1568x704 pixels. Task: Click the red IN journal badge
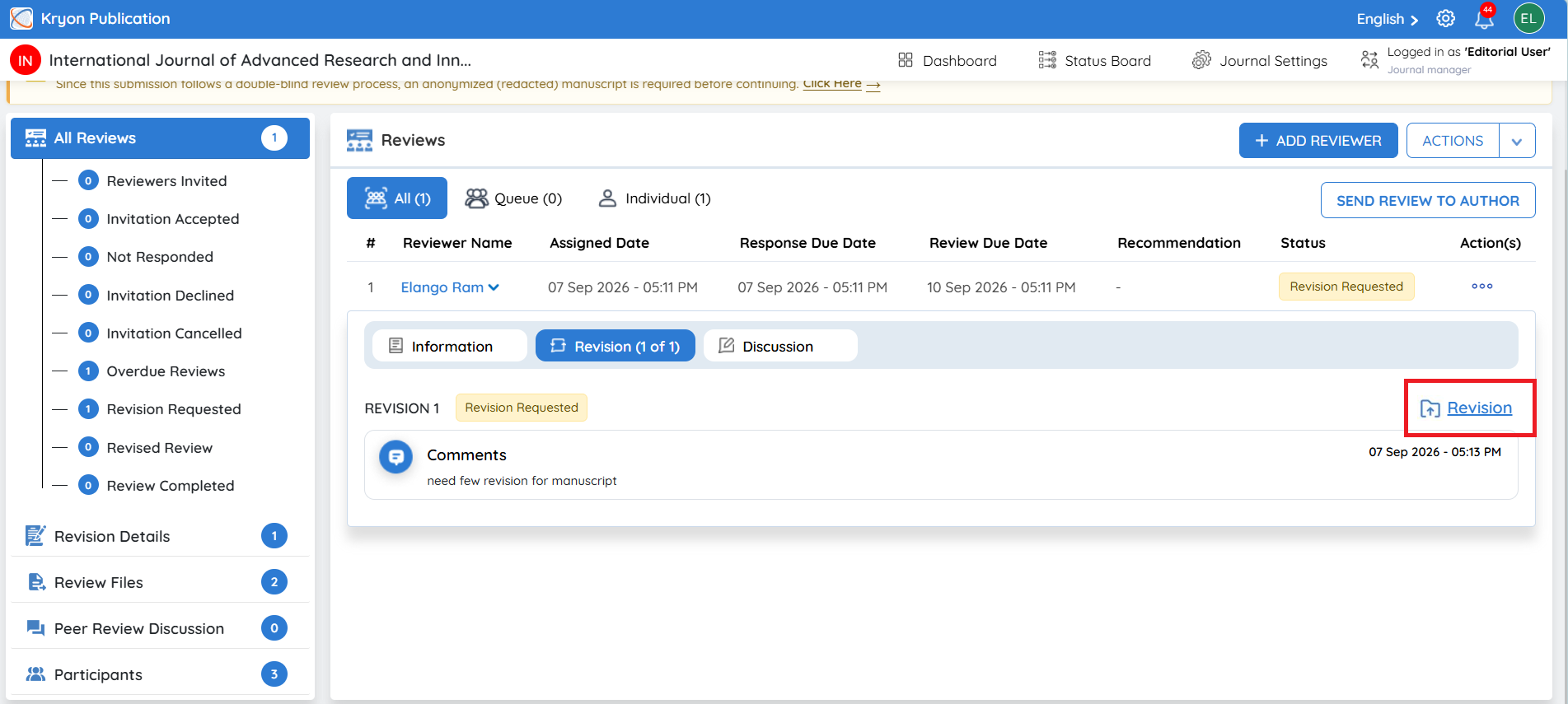26,60
